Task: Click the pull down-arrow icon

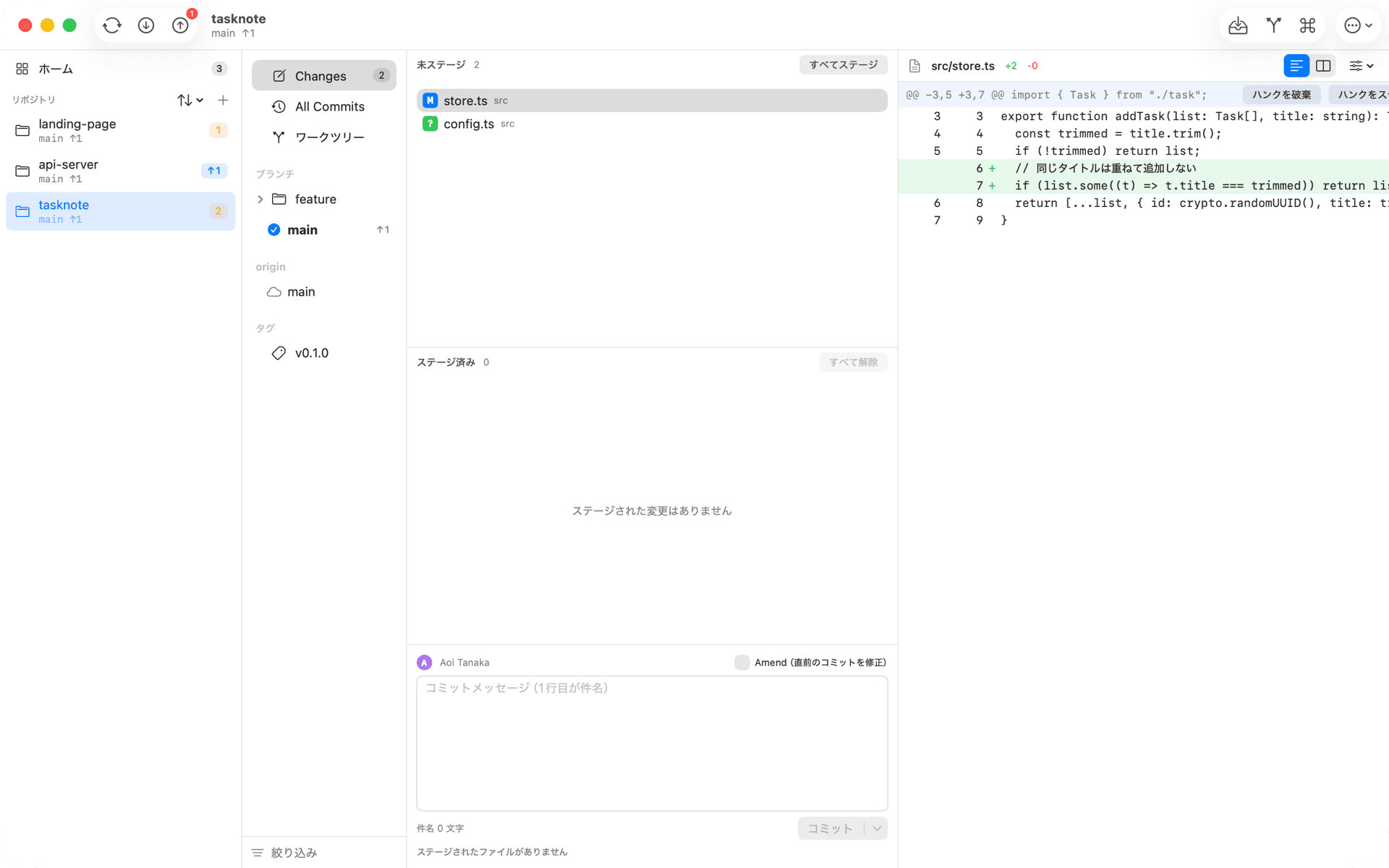Action: (x=146, y=25)
